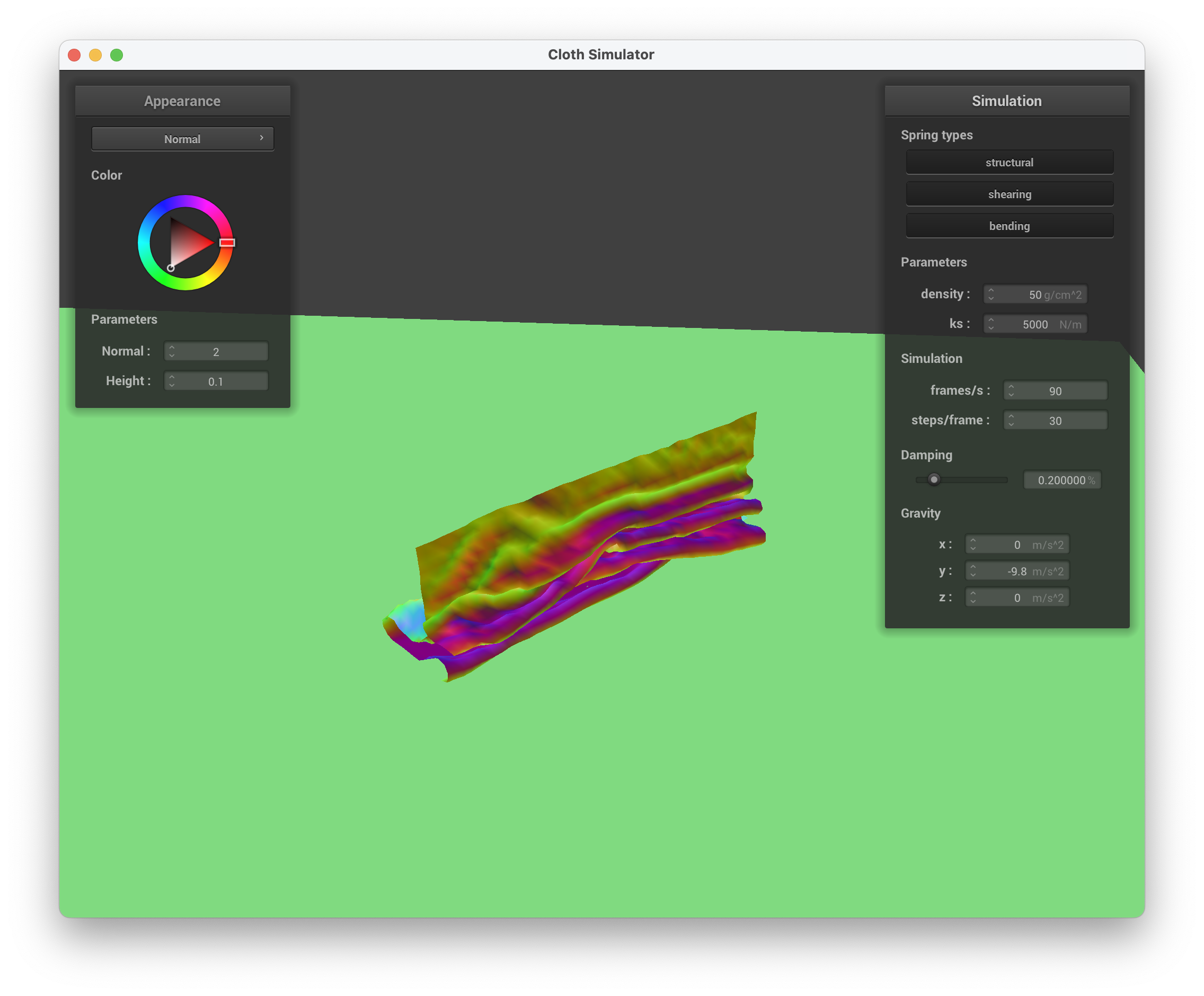Click the hue ring of color wheel
The image size is (1204, 996).
(x=185, y=201)
